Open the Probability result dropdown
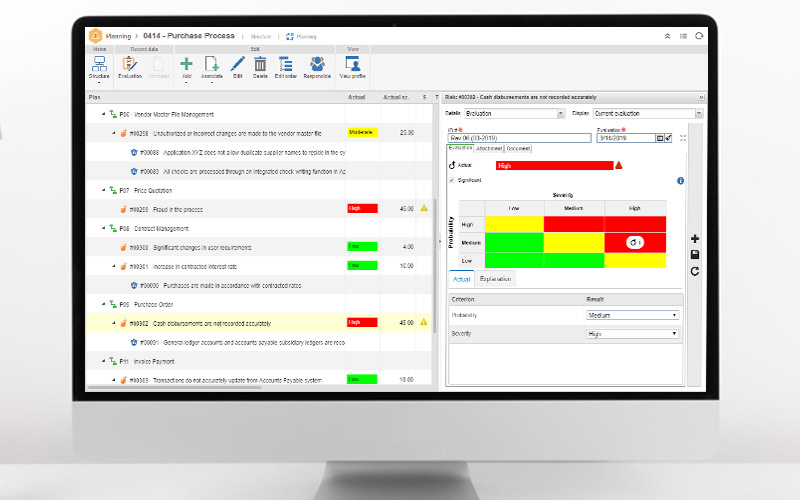The width and height of the screenshot is (800, 500). (632, 315)
